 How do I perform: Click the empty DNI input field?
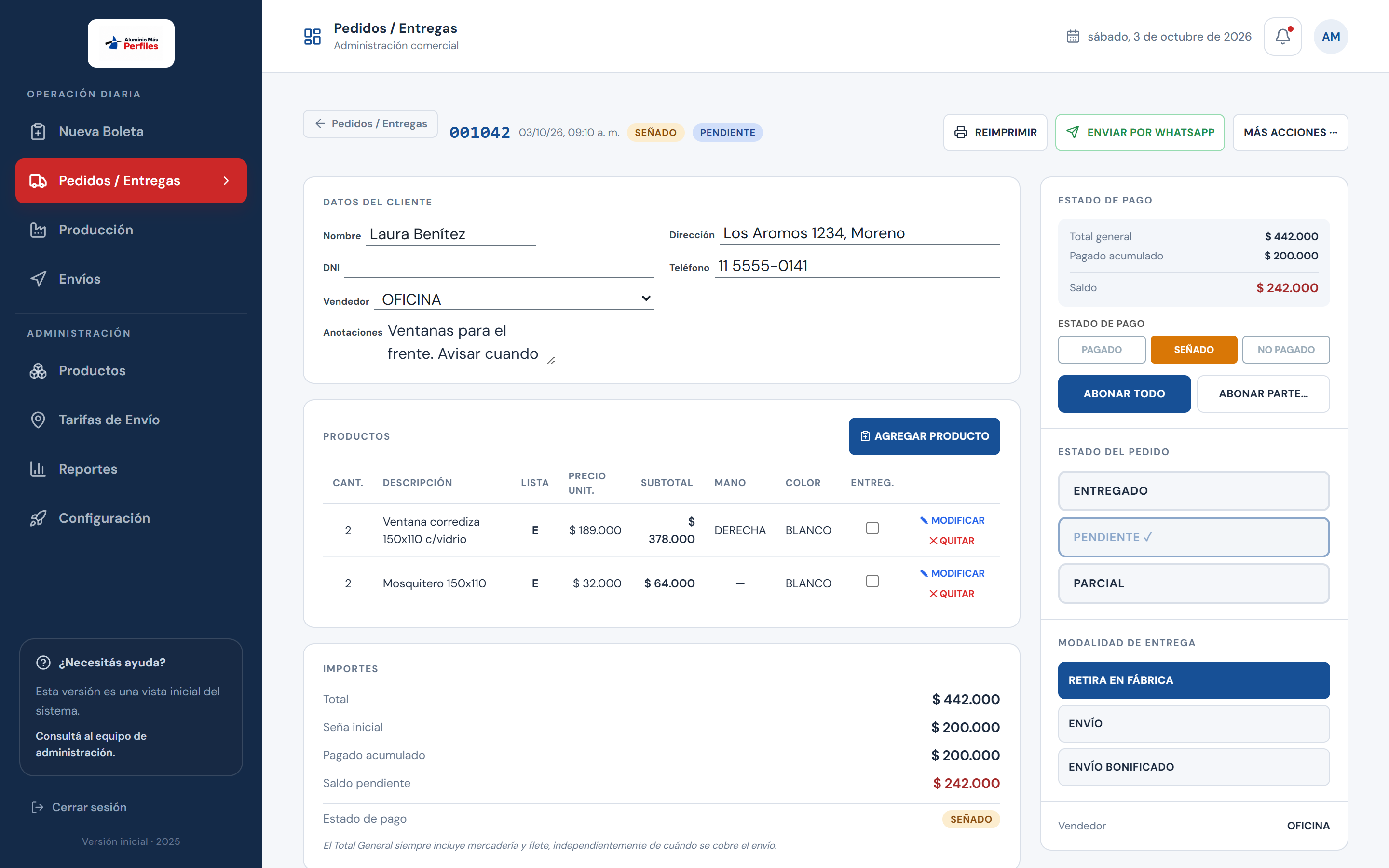(x=499, y=267)
